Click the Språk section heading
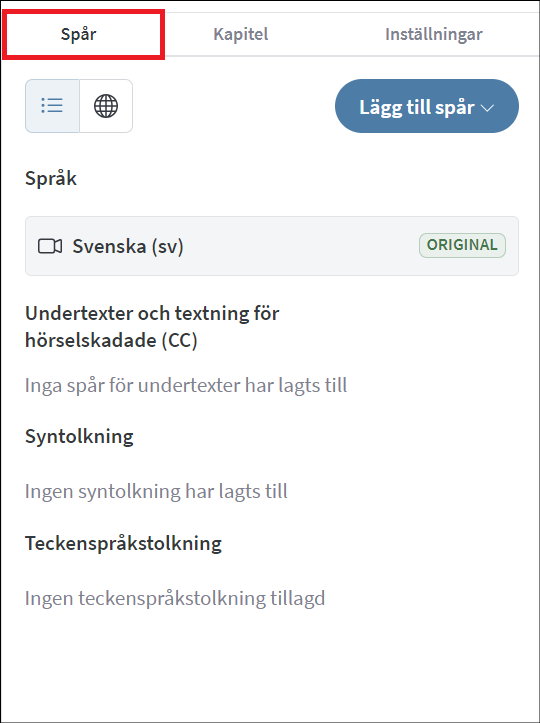Image resolution: width=540 pixels, height=723 pixels. point(51,178)
